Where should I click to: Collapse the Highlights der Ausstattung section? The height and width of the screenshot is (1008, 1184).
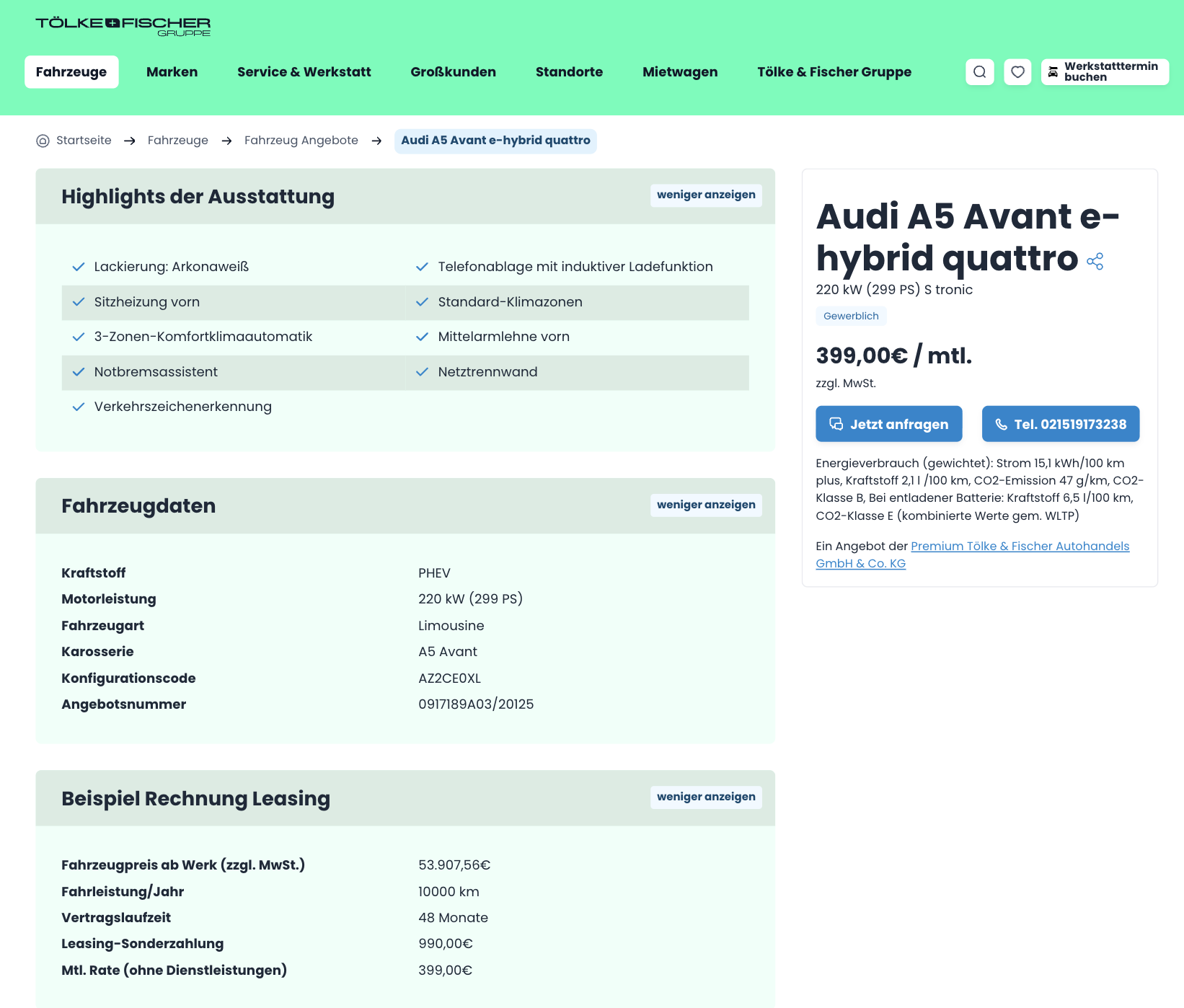click(x=705, y=195)
